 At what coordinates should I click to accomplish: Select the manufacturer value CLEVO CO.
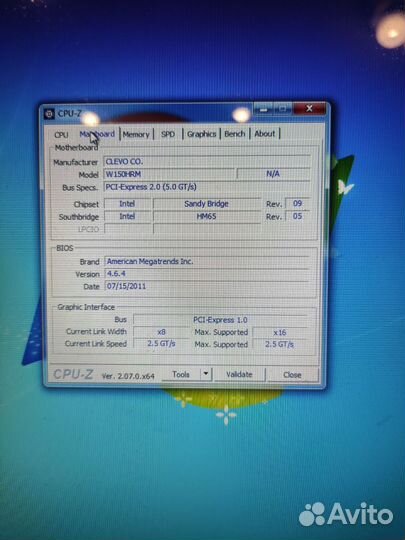coord(207,161)
